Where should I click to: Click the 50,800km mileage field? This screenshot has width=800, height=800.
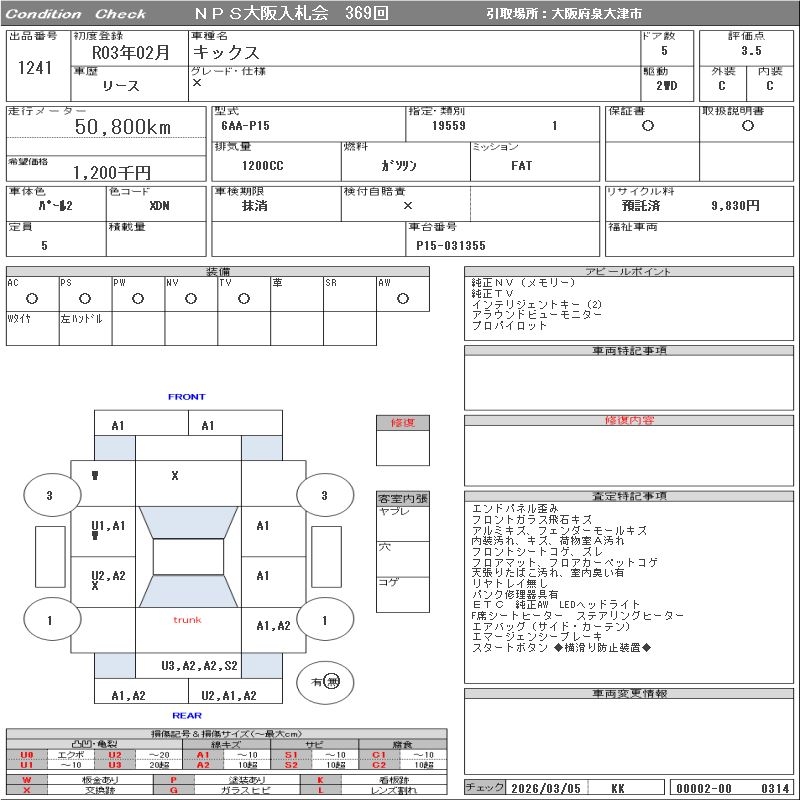123,127
